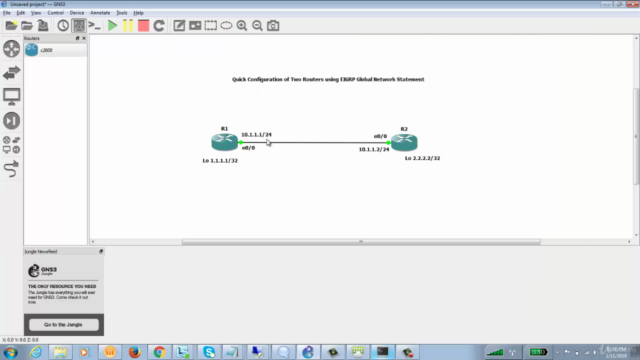Toggle show interface labels button

click(x=79, y=26)
